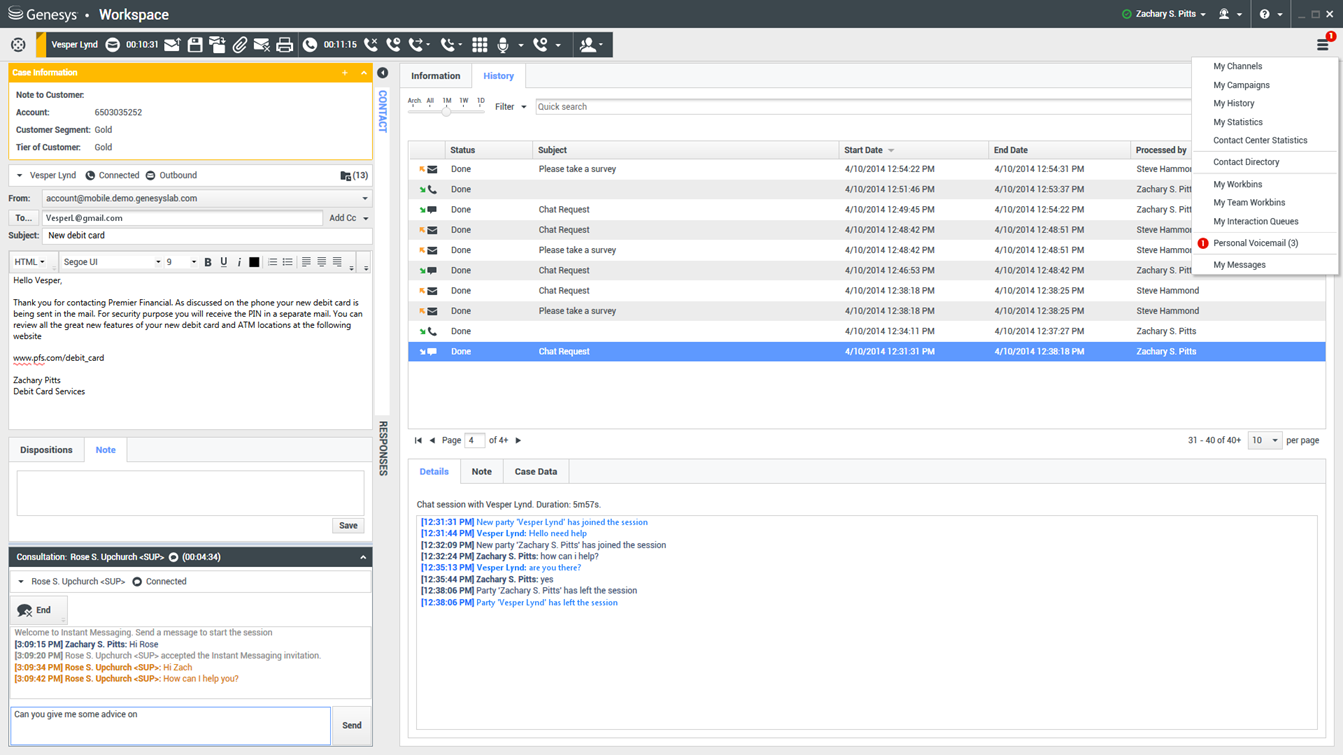The height and width of the screenshot is (756, 1343).
Task: Click the send email icon in toolbar
Action: 172,45
